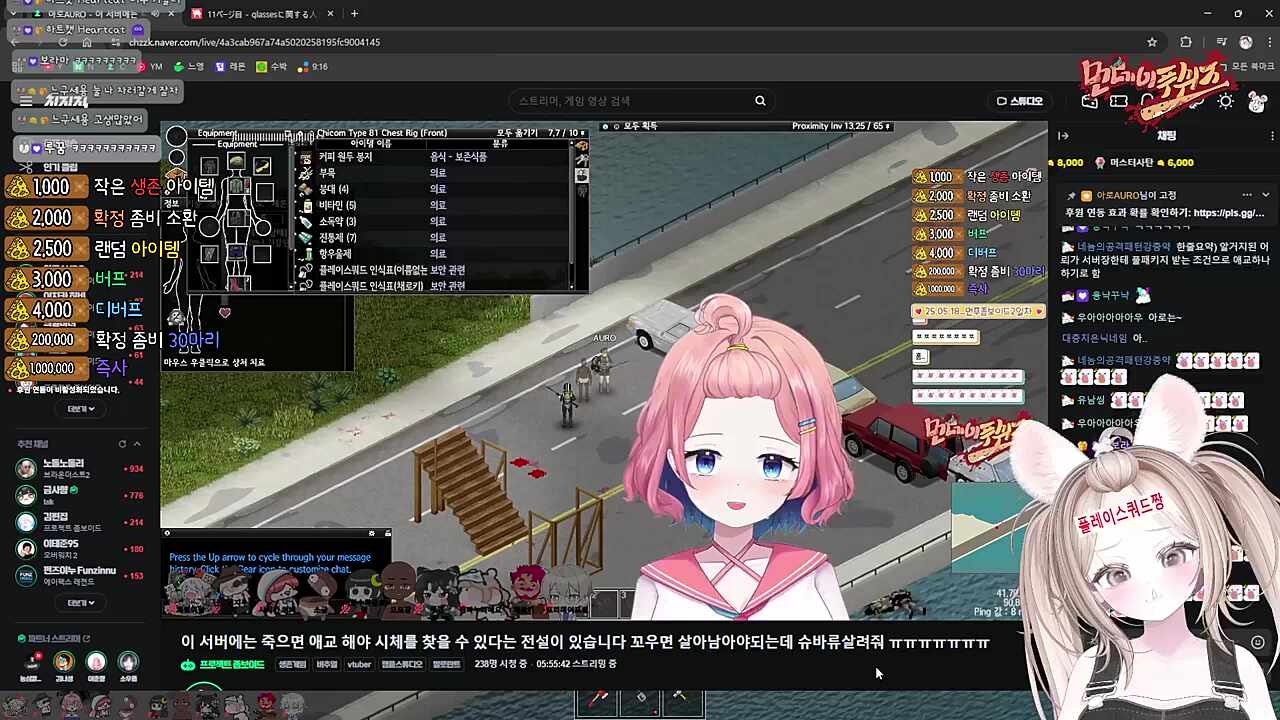Select the 진통제 (7) inventory row
Image resolution: width=1280 pixels, height=720 pixels.
click(433, 237)
